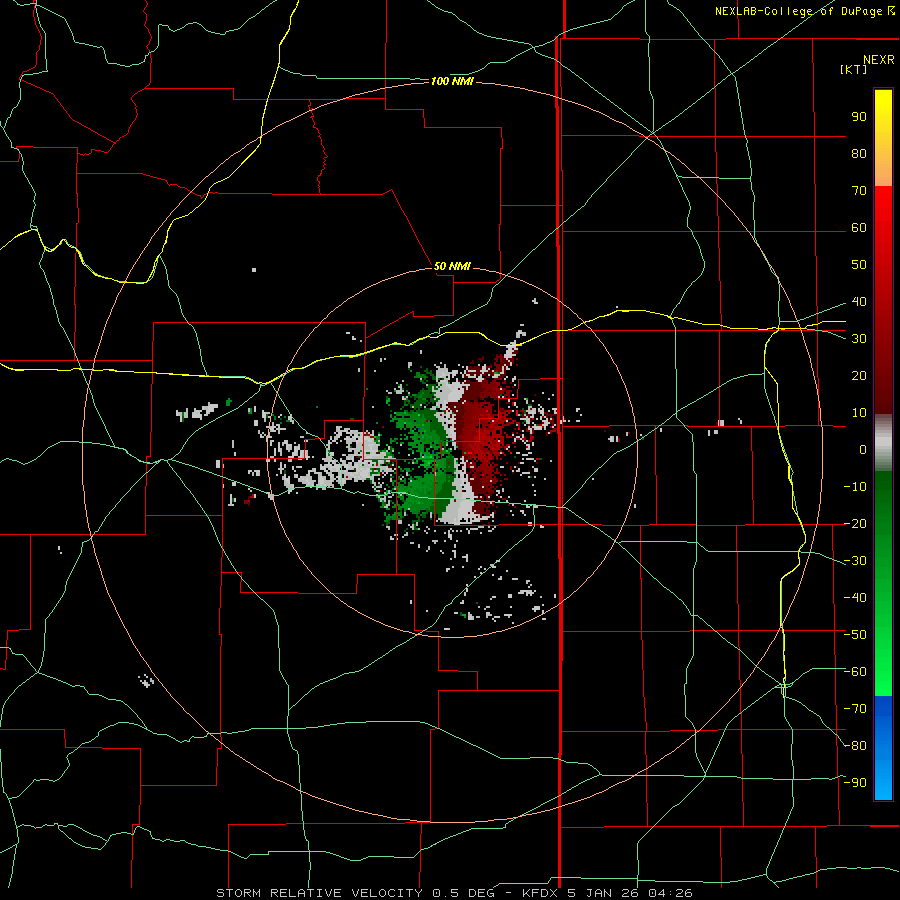The image size is (900, 900).
Task: Click the -10 value on the velocity scale
Action: point(855,487)
